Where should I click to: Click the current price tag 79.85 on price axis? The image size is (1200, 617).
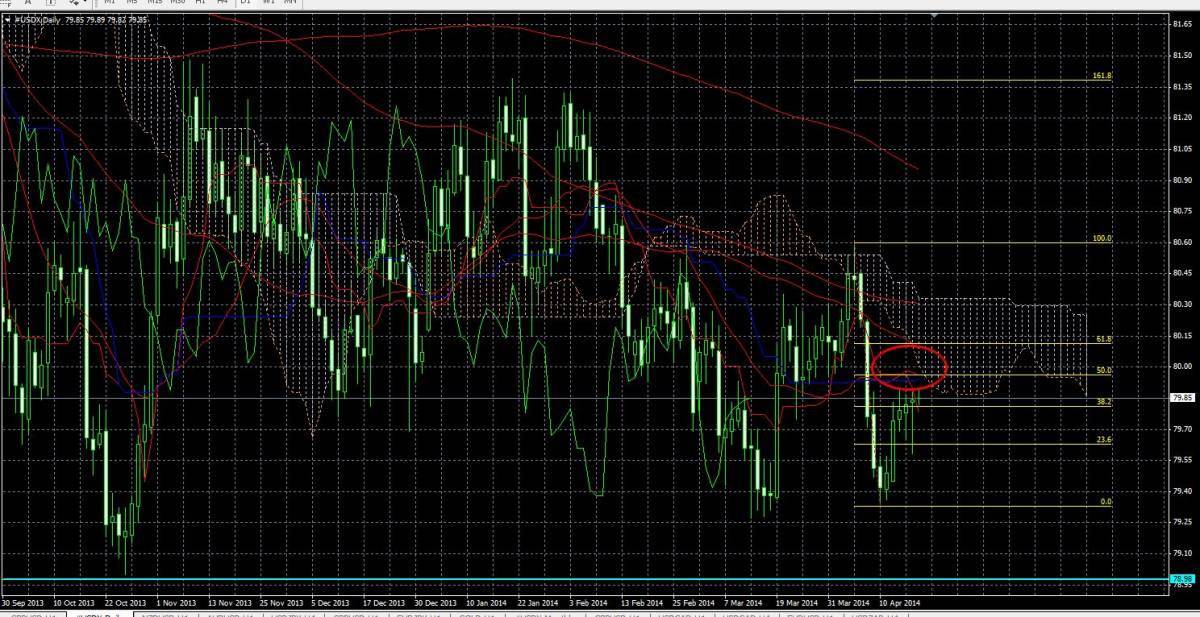click(1181, 398)
